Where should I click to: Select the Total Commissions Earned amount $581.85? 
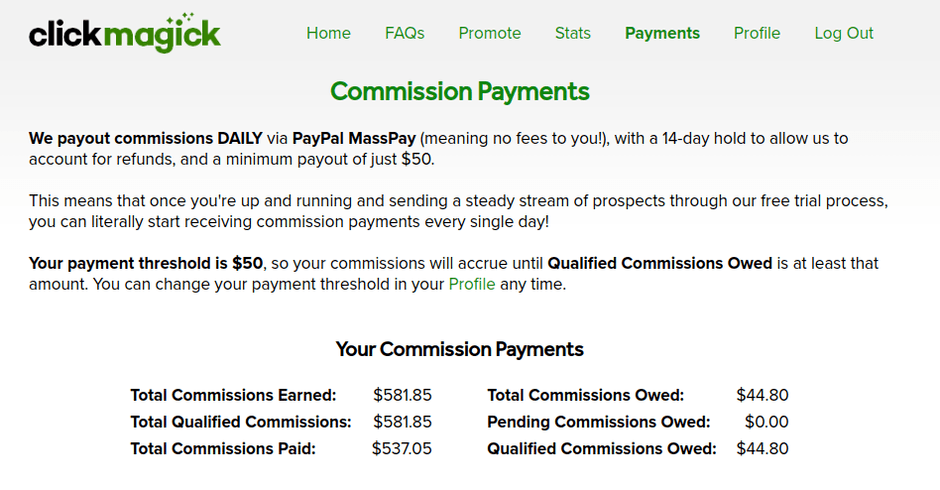coord(402,395)
